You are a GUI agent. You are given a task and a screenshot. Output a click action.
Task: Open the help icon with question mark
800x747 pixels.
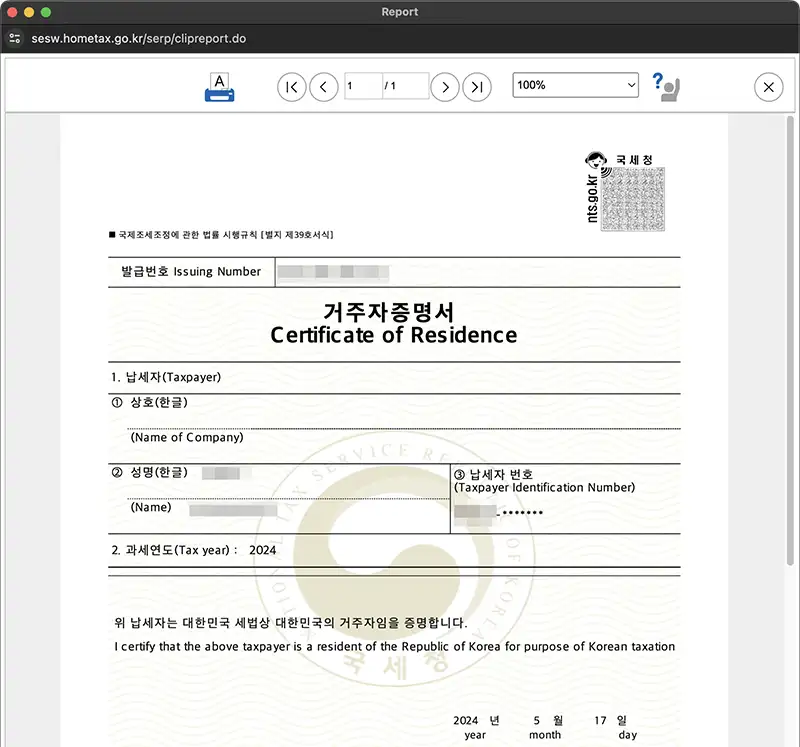tap(666, 87)
